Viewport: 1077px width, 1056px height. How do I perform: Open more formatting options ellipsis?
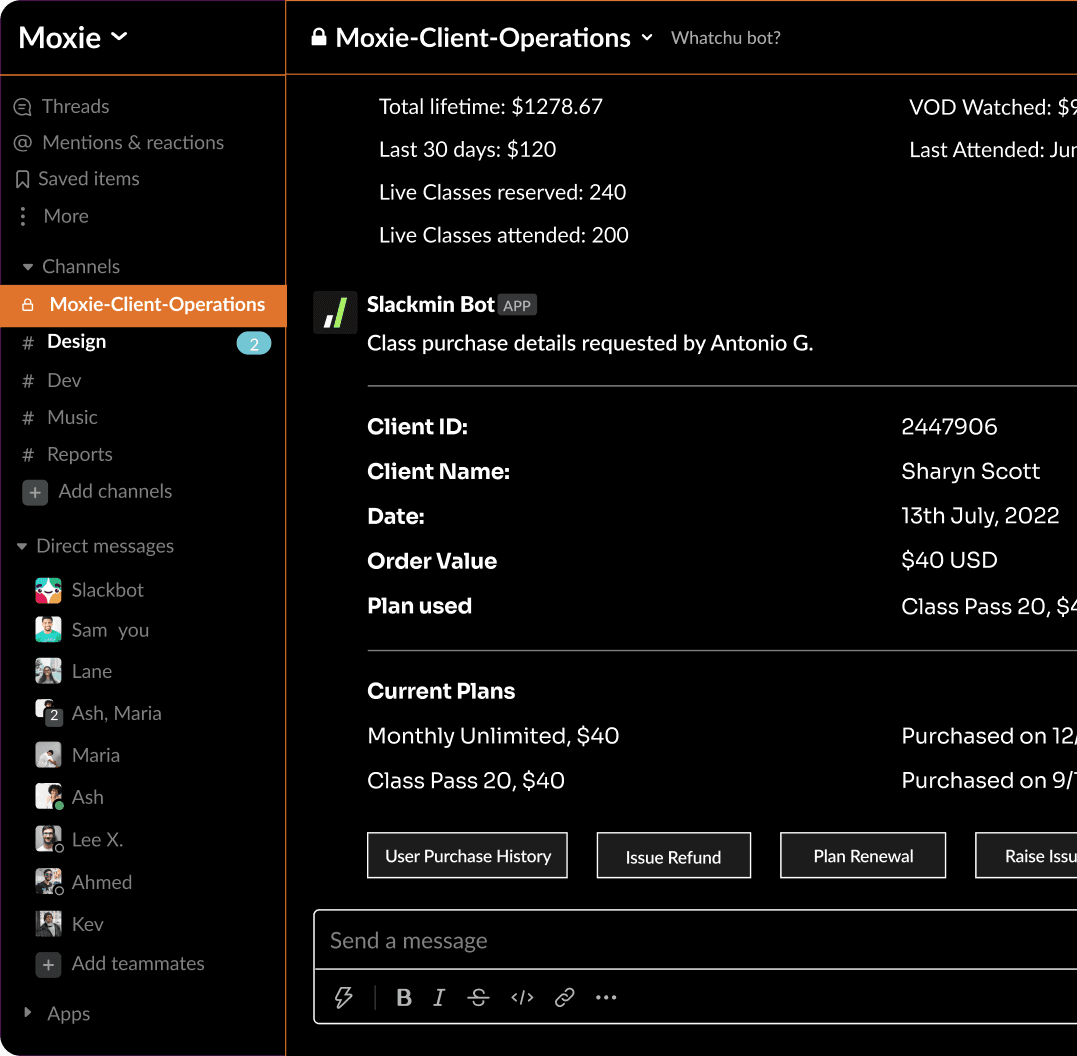tap(606, 997)
